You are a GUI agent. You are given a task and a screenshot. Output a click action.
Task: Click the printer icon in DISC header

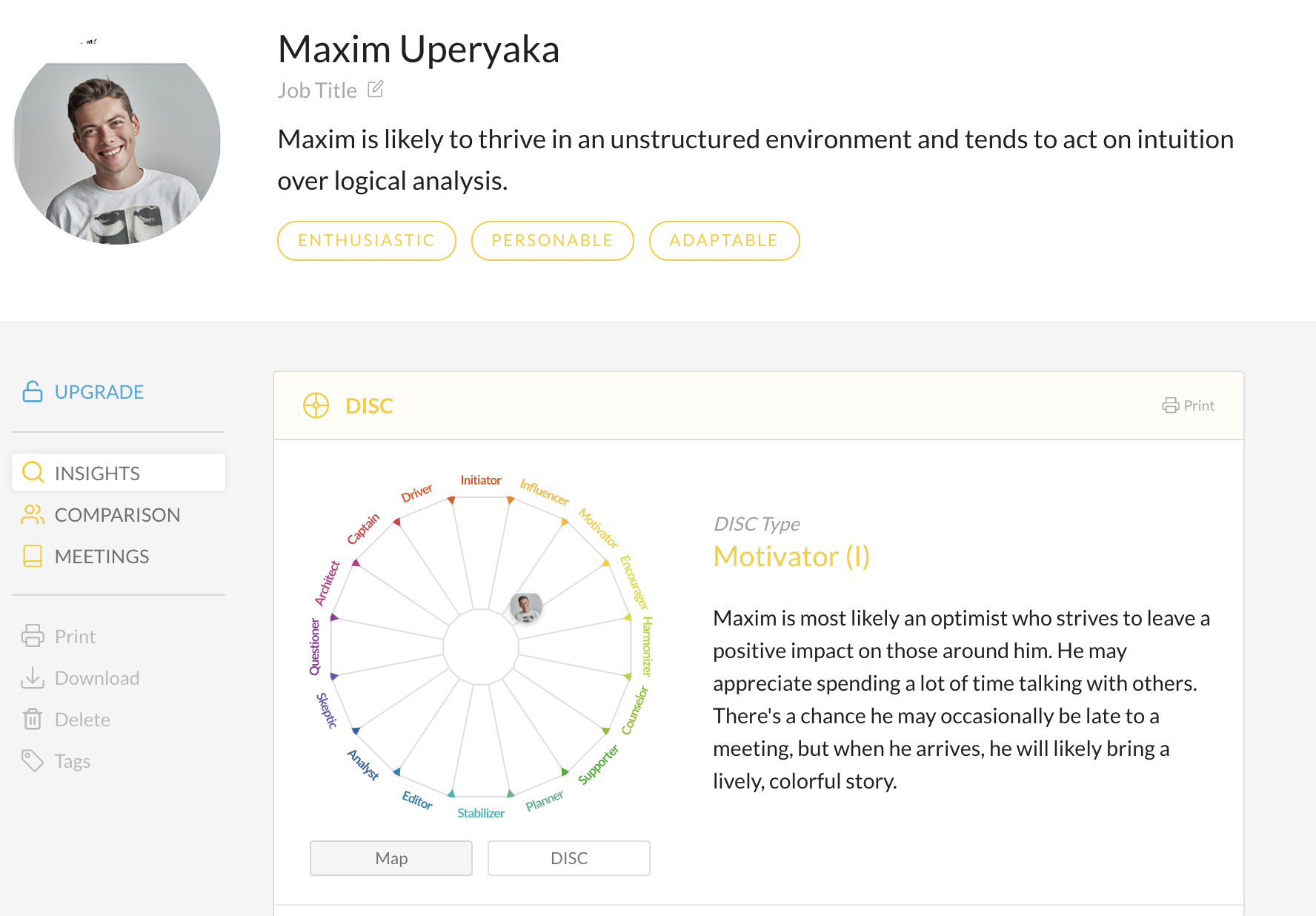[1171, 405]
